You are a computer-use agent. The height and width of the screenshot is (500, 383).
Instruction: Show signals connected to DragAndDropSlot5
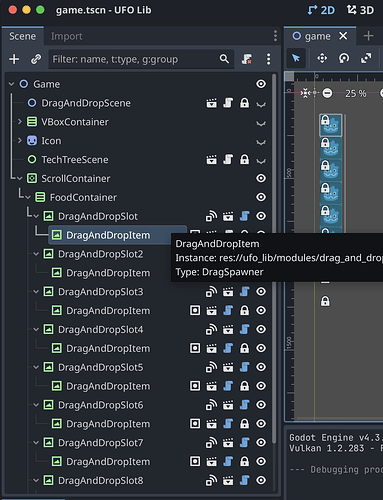tap(211, 367)
